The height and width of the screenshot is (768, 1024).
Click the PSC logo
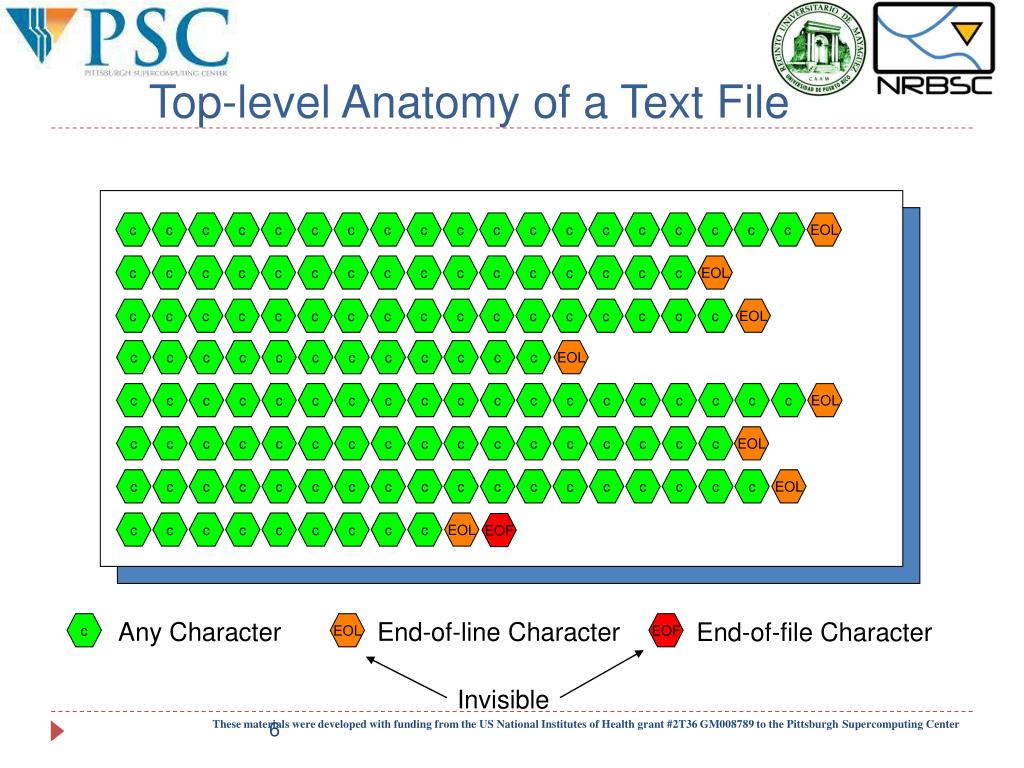(x=118, y=39)
